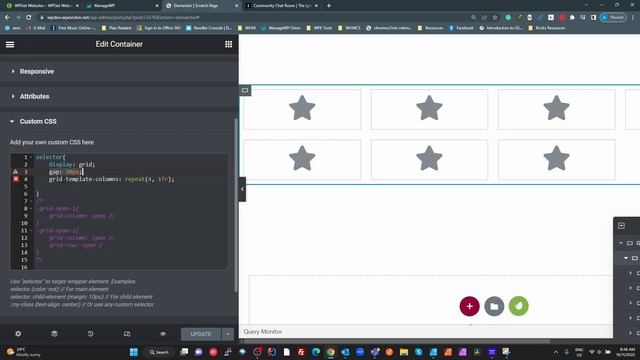Collapse the Elementor panel with side arrow

(242, 189)
